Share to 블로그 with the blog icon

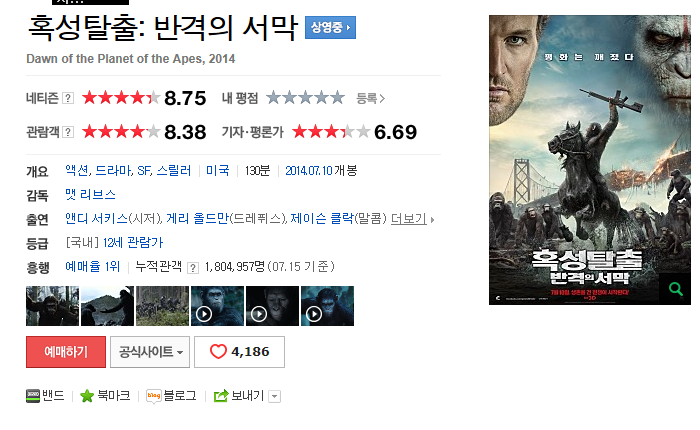click(154, 396)
